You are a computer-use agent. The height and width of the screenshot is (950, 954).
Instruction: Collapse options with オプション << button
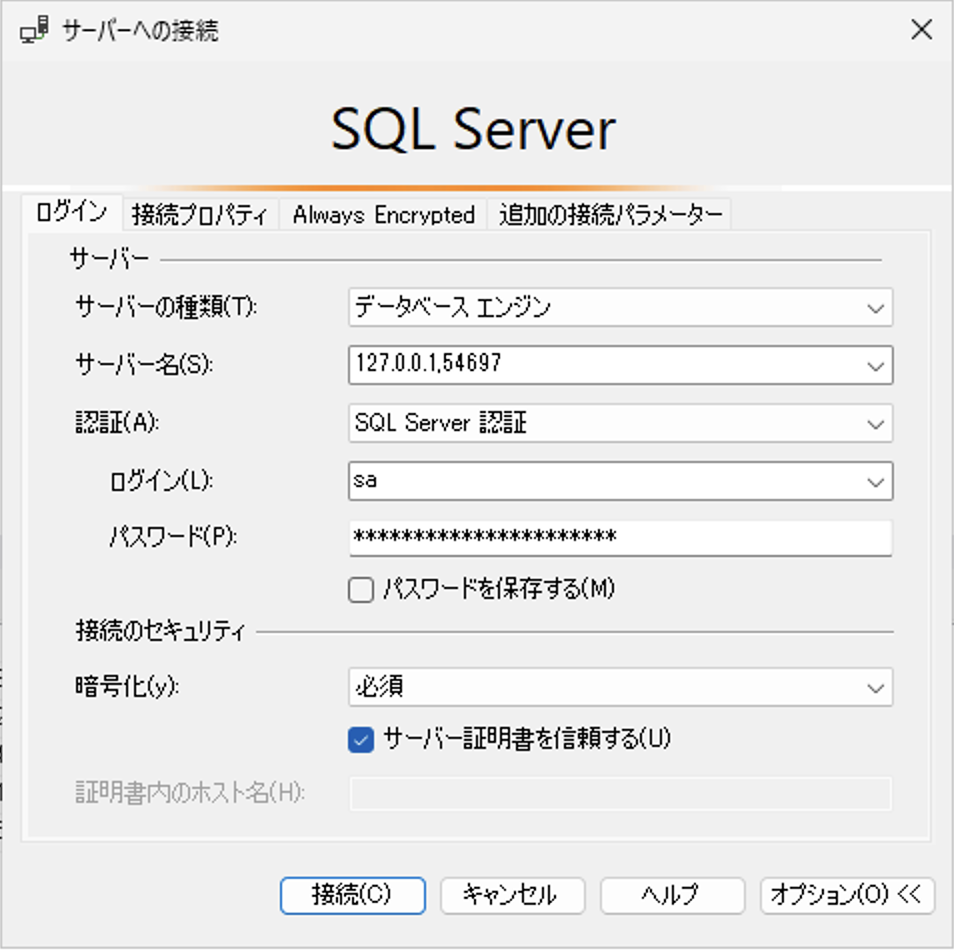pyautogui.click(x=846, y=895)
